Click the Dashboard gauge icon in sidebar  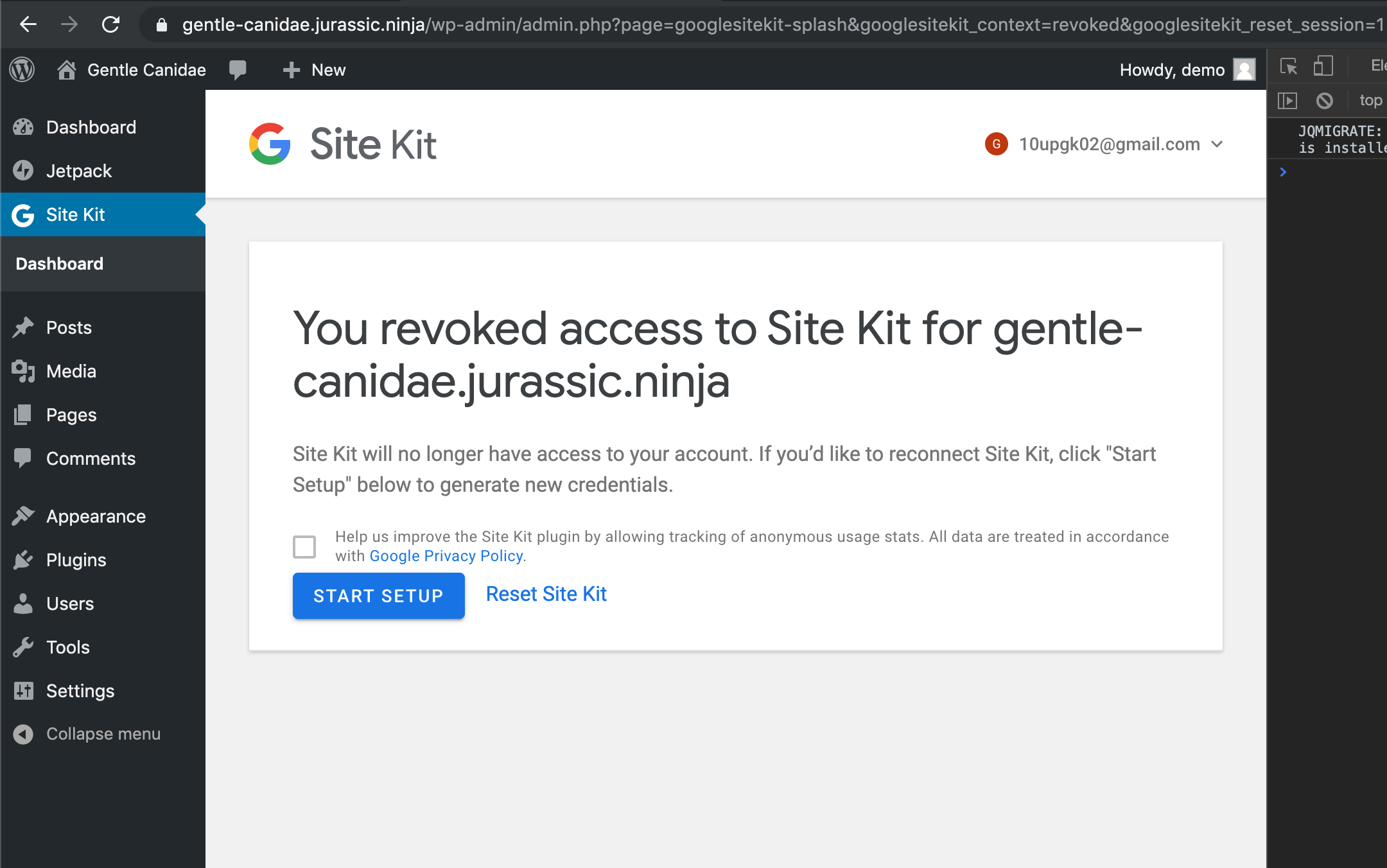click(23, 127)
